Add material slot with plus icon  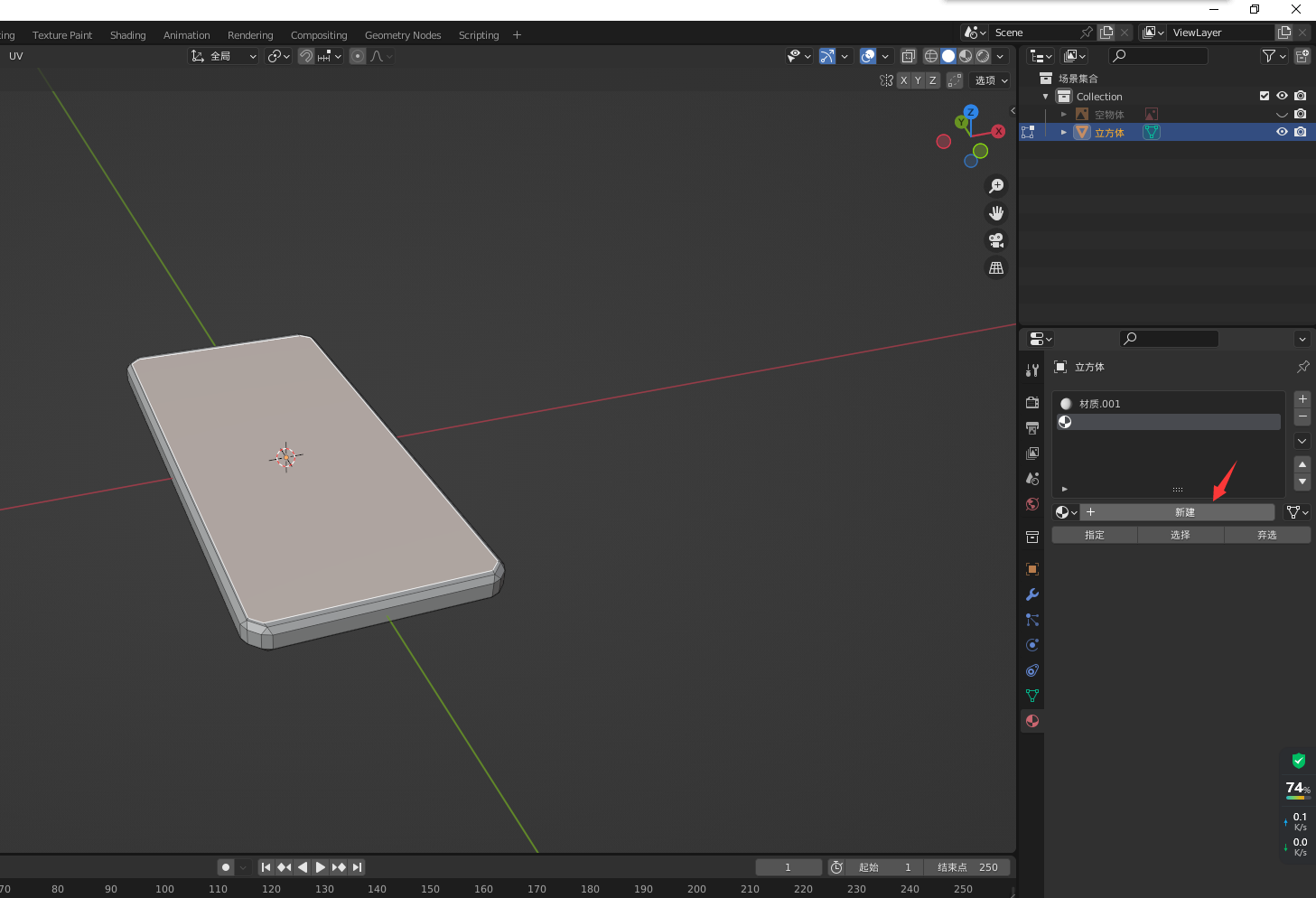tap(1302, 398)
